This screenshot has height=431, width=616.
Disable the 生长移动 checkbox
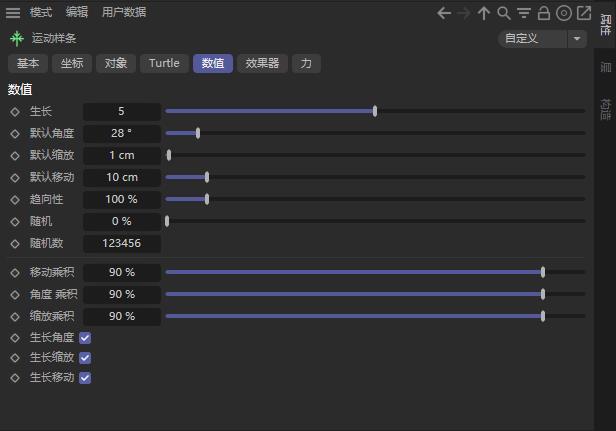[x=85, y=378]
